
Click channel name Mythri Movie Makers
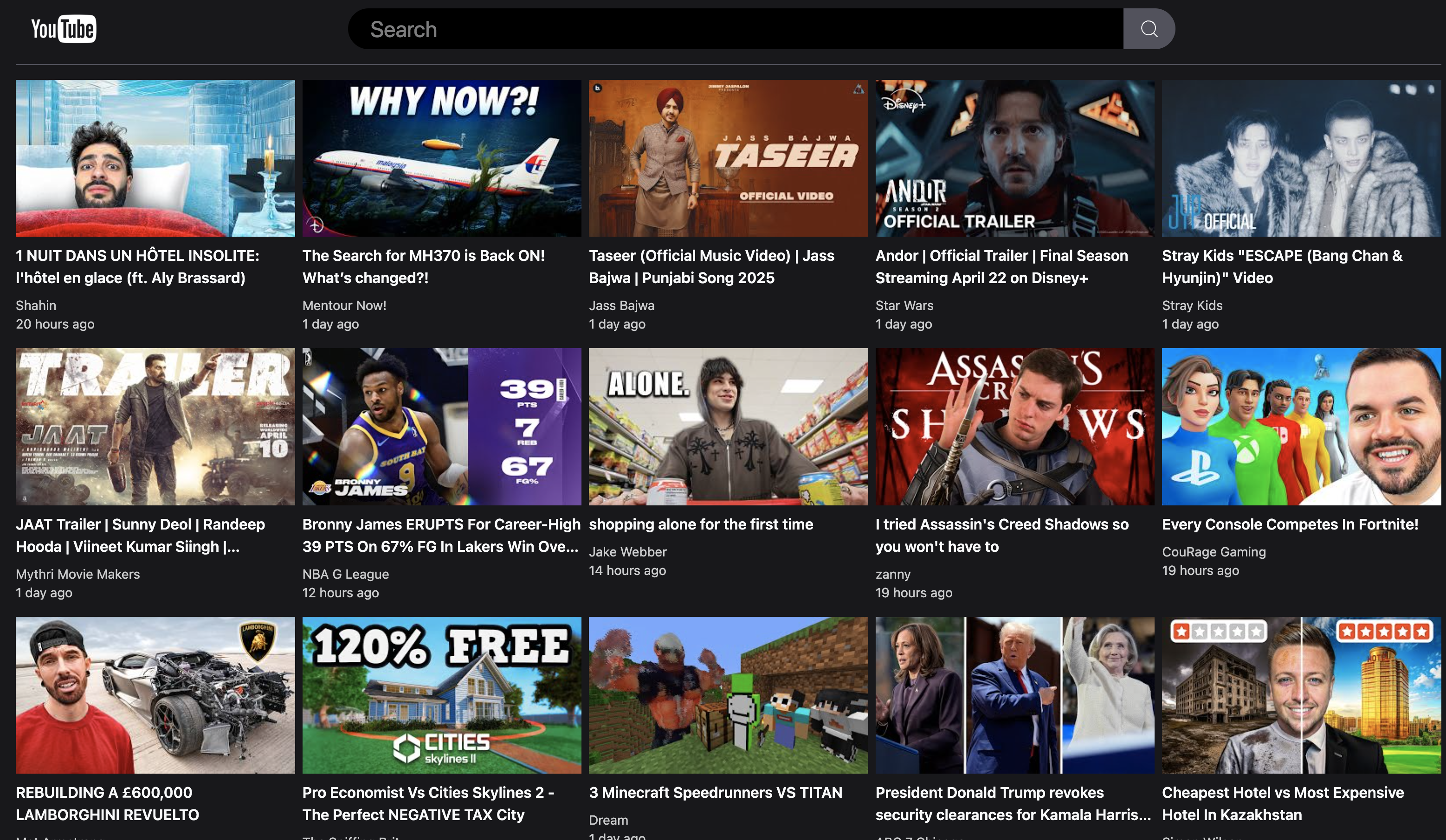coord(77,574)
